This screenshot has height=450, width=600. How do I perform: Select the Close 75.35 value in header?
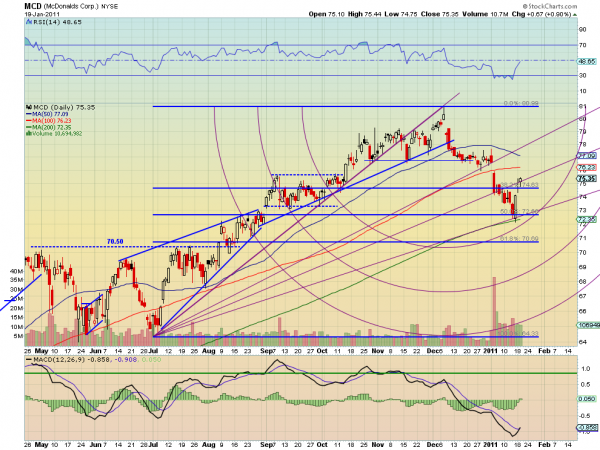click(439, 14)
